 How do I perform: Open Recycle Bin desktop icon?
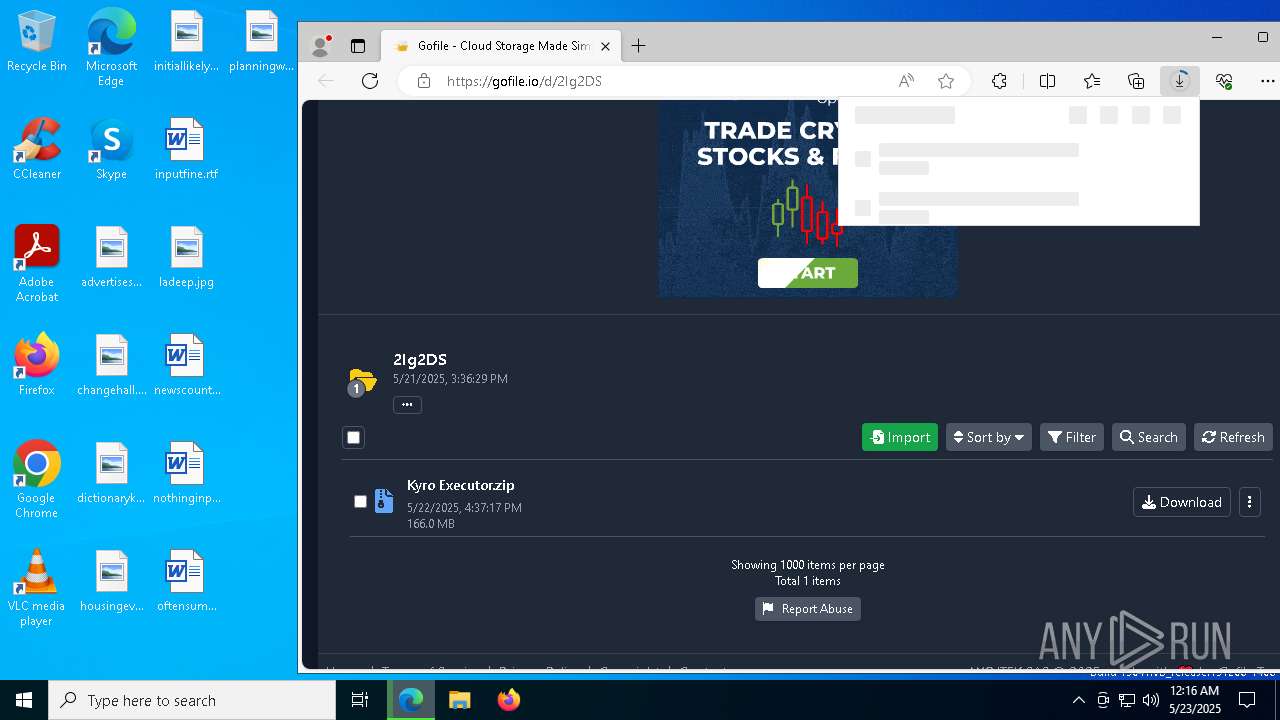pyautogui.click(x=36, y=42)
